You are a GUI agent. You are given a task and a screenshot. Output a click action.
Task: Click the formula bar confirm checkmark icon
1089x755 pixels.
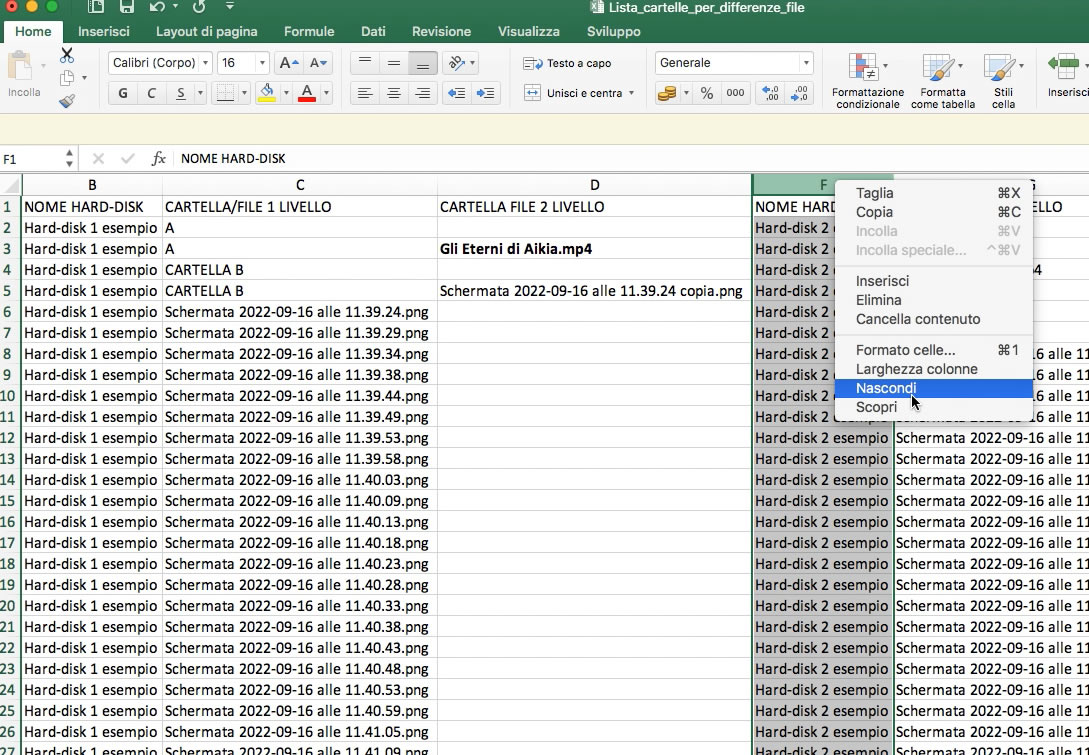tap(127, 158)
